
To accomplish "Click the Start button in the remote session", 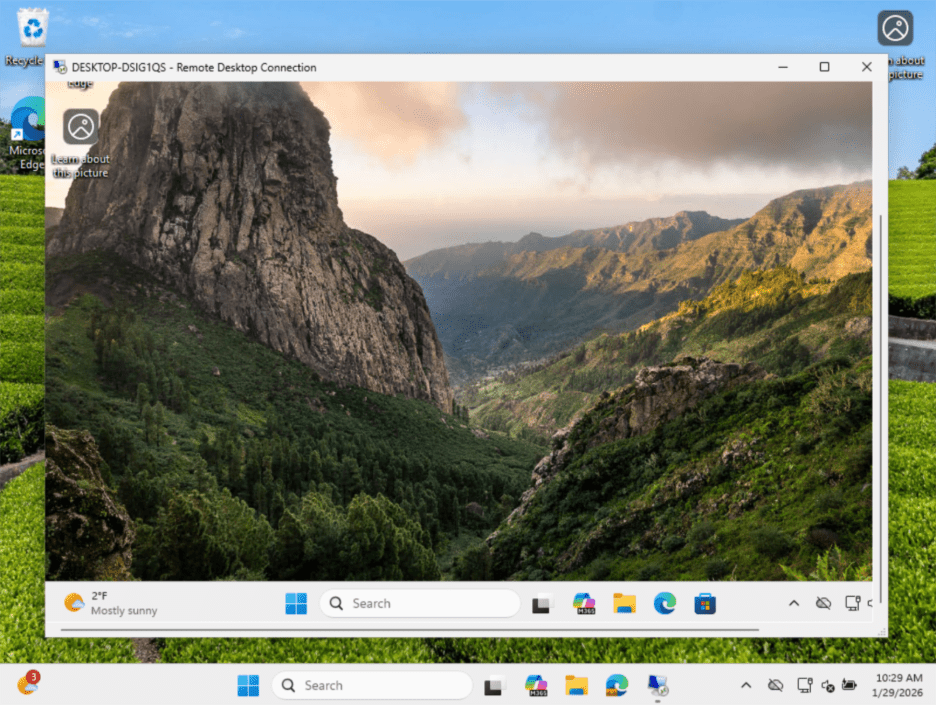I will click(x=296, y=603).
